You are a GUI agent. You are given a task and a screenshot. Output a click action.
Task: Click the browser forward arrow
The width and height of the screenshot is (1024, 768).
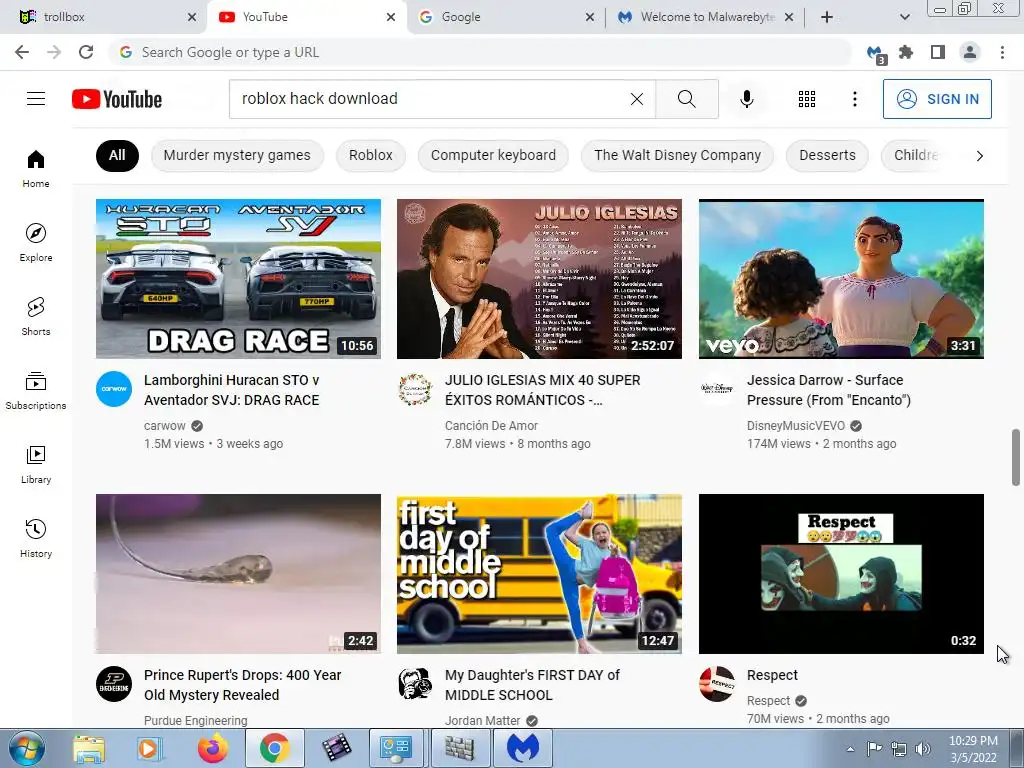click(54, 52)
